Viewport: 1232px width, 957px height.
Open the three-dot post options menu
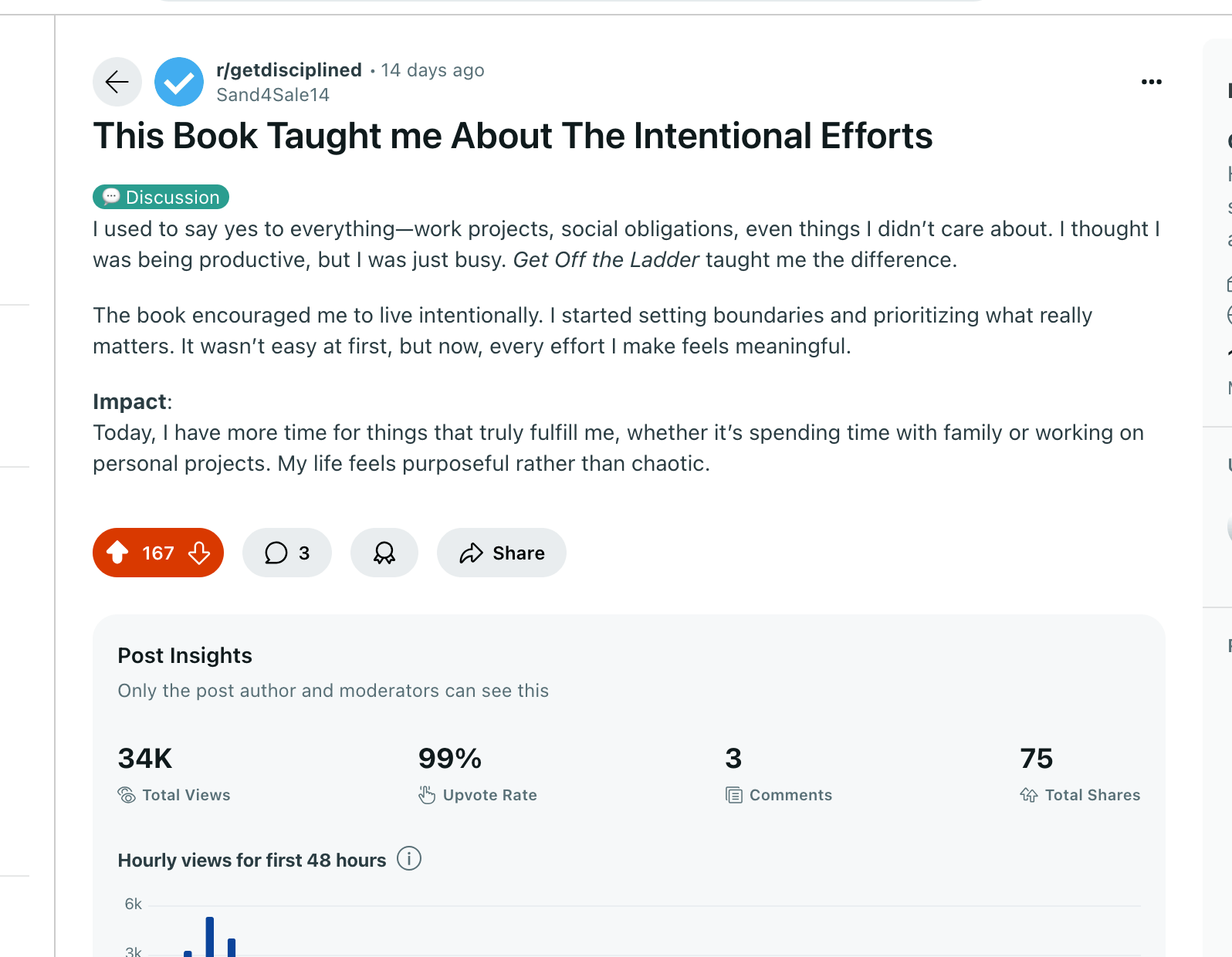tap(1151, 82)
